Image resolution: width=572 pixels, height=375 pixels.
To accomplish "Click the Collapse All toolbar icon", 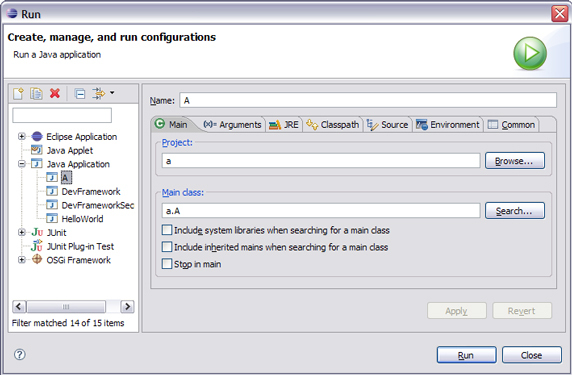I will pyautogui.click(x=80, y=94).
